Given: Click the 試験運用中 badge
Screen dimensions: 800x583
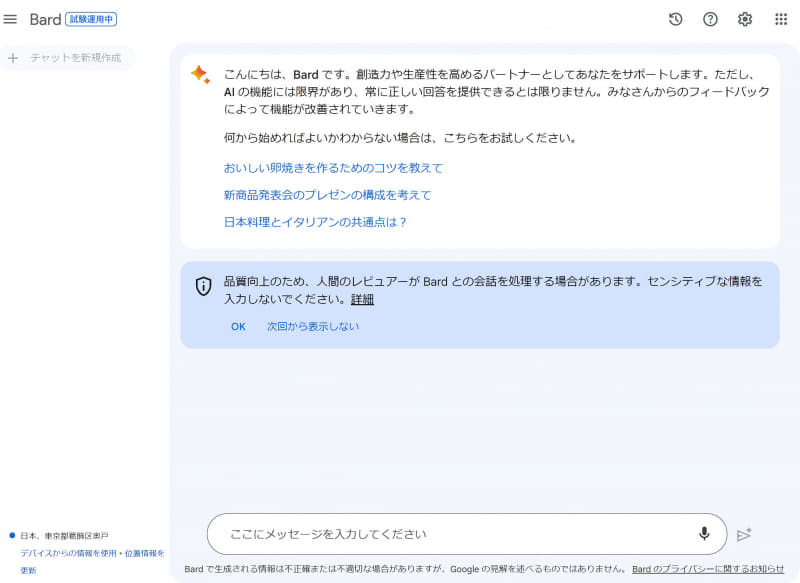Looking at the screenshot, I should pyautogui.click(x=91, y=19).
